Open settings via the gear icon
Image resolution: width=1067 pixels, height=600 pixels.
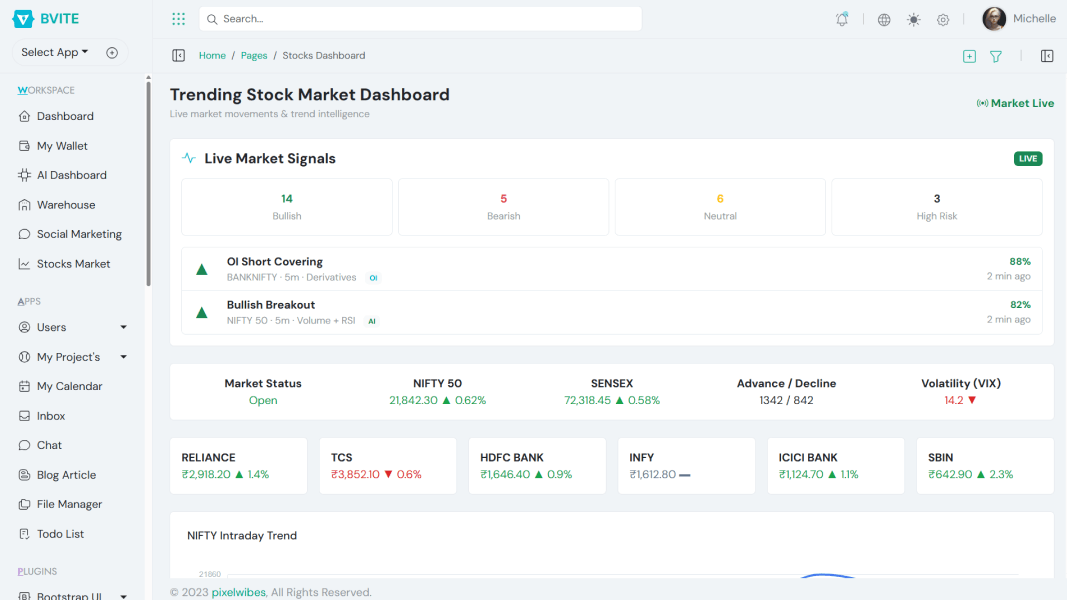coord(942,18)
